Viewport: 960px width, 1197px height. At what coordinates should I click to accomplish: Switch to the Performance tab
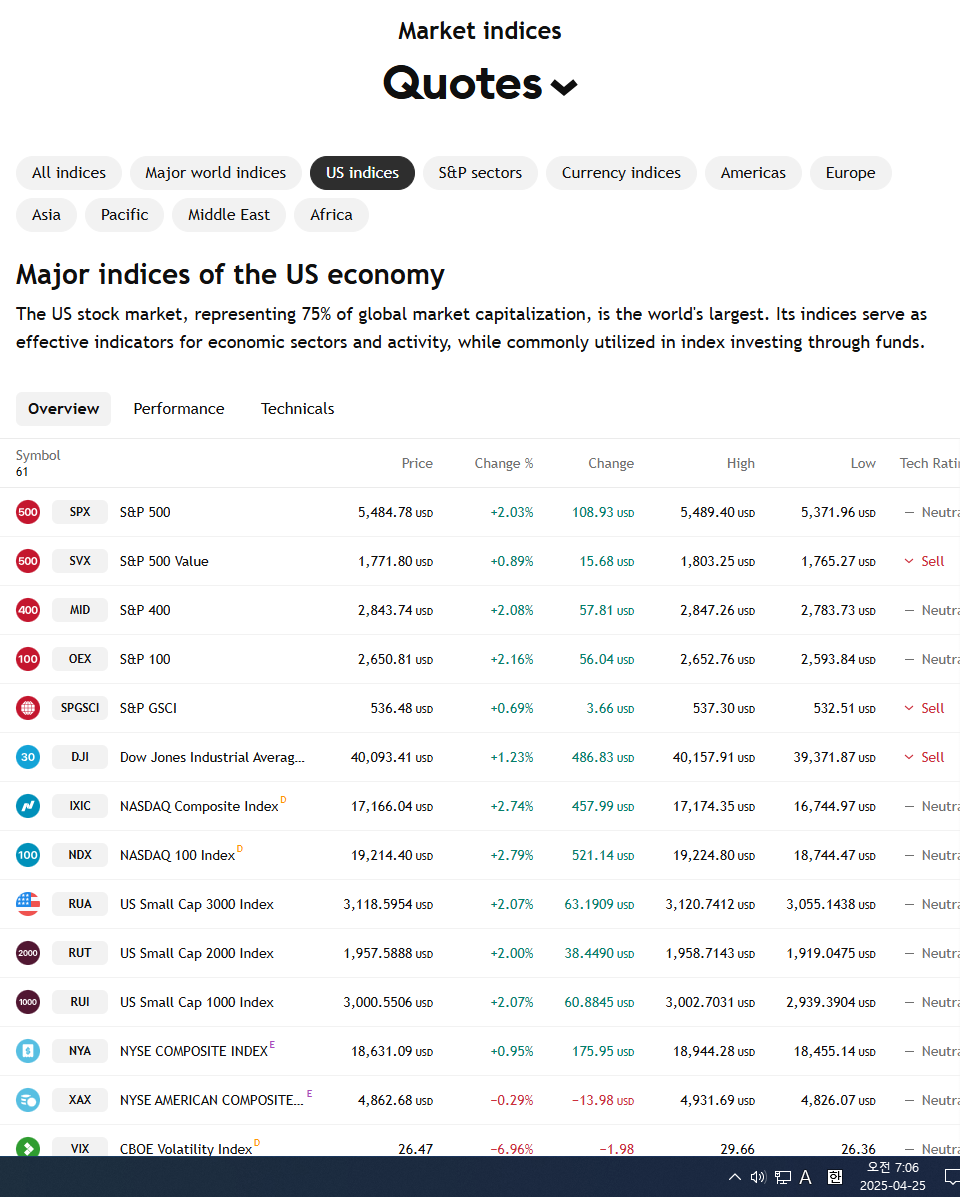pyautogui.click(x=179, y=409)
